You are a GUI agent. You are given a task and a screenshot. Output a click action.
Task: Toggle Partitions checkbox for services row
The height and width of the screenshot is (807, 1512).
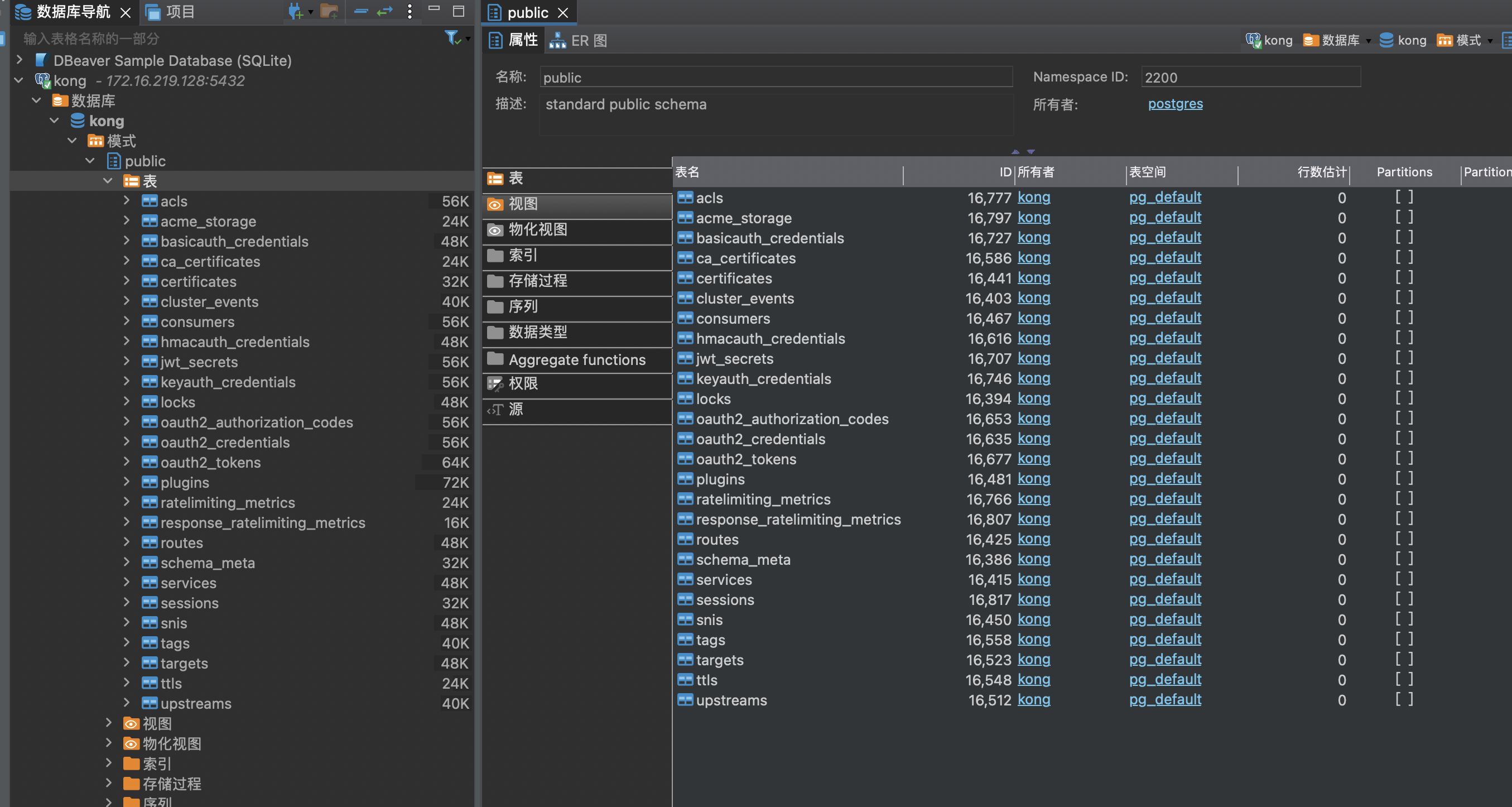point(1404,579)
